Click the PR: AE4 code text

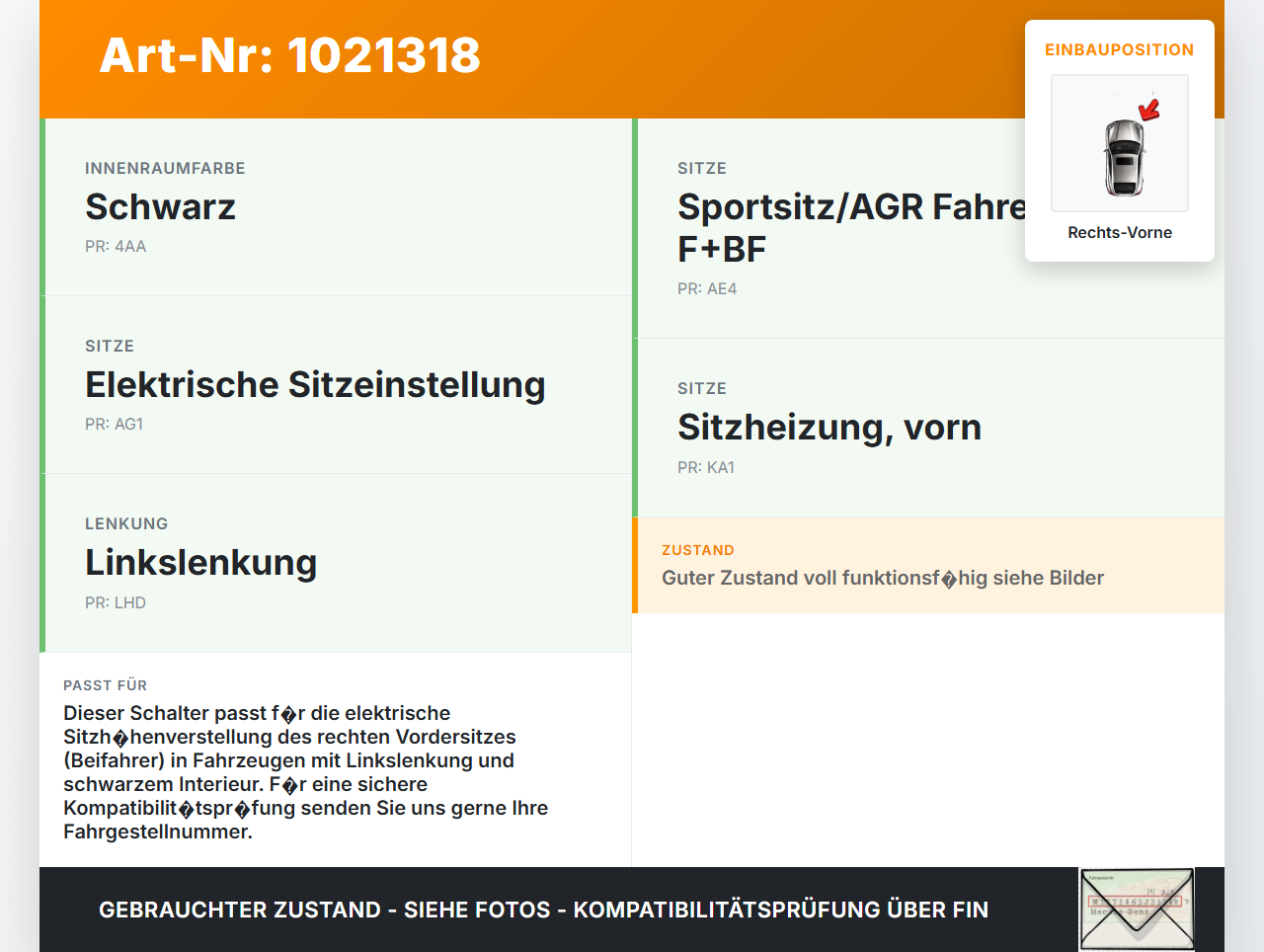pos(706,289)
